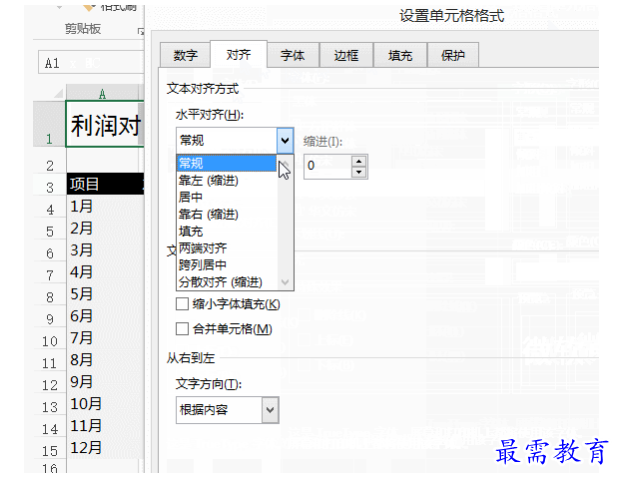Click the 11月 cell
The width and height of the screenshot is (617, 483).
point(105,426)
